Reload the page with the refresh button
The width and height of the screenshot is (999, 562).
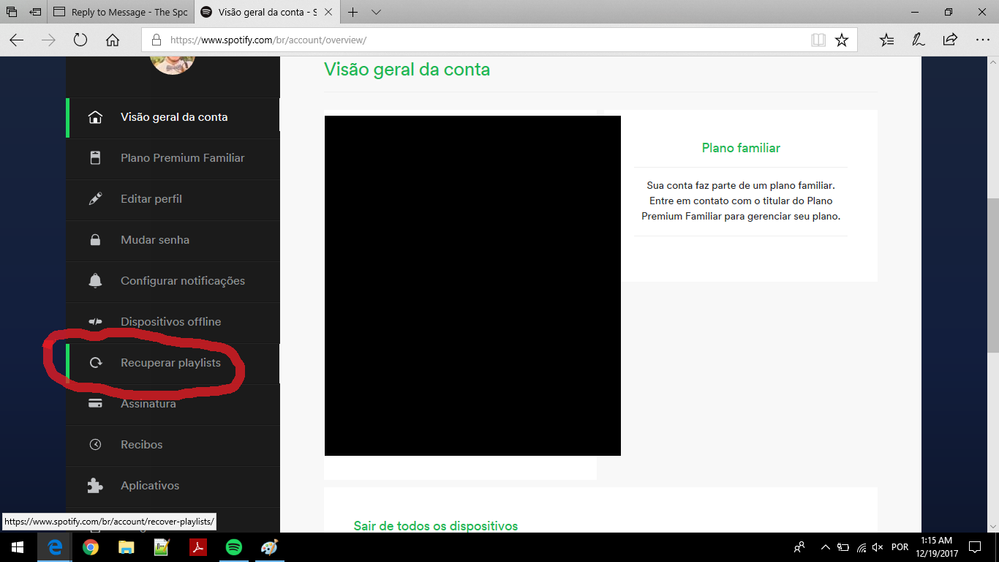pos(80,40)
